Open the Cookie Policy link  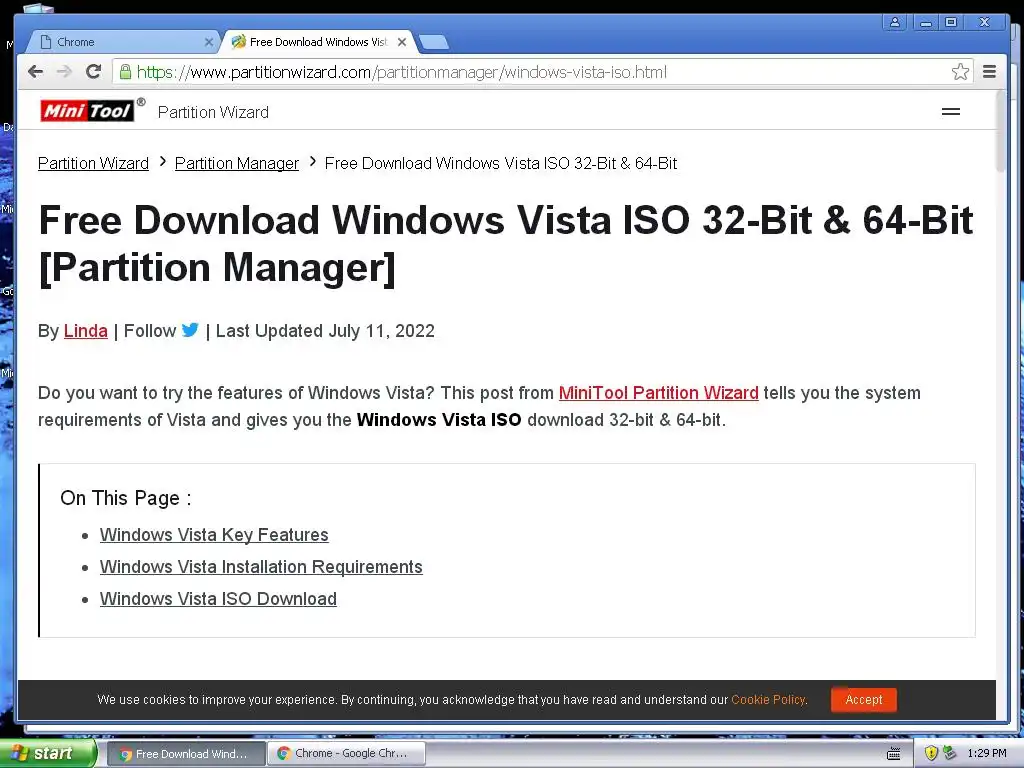tap(768, 699)
